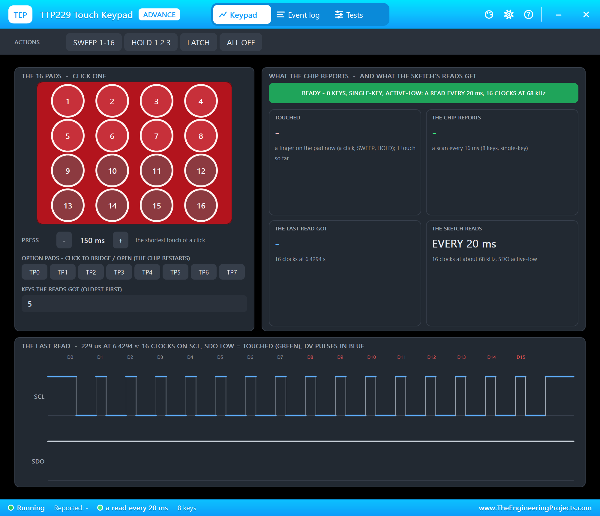600x516 pixels.
Task: Tap touch pad number 12
Action: (x=201, y=171)
